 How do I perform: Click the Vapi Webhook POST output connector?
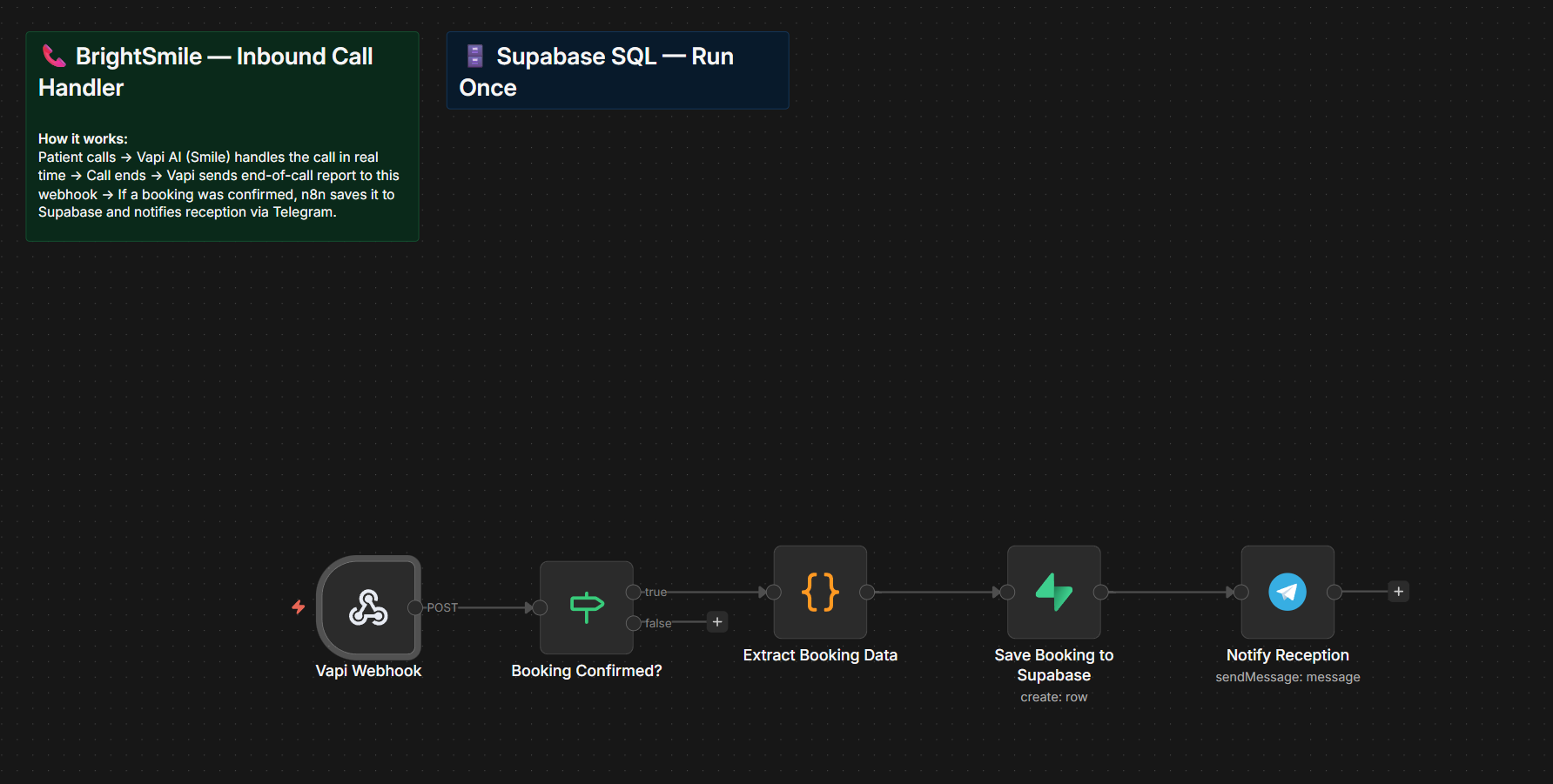(x=415, y=607)
